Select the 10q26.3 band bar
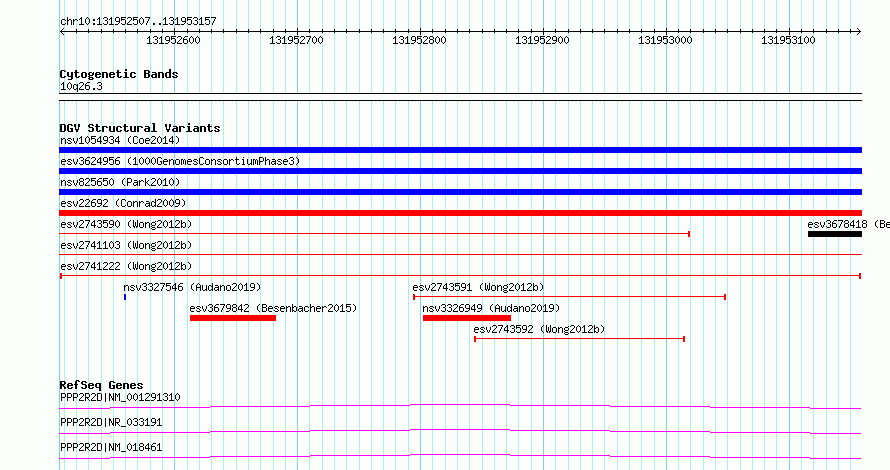The image size is (890, 470). (x=460, y=97)
